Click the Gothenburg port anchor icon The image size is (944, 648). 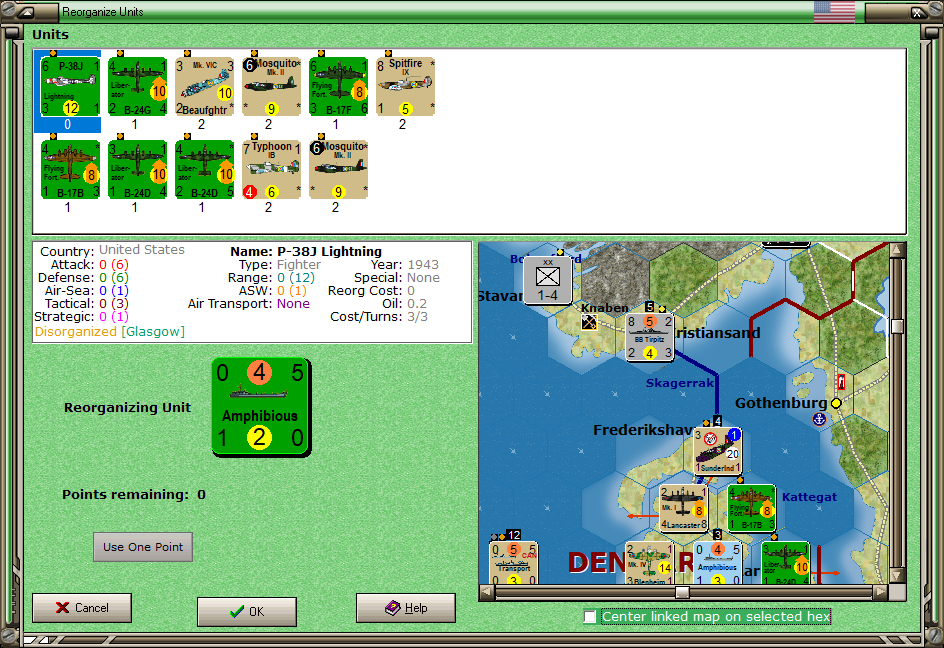(819, 419)
